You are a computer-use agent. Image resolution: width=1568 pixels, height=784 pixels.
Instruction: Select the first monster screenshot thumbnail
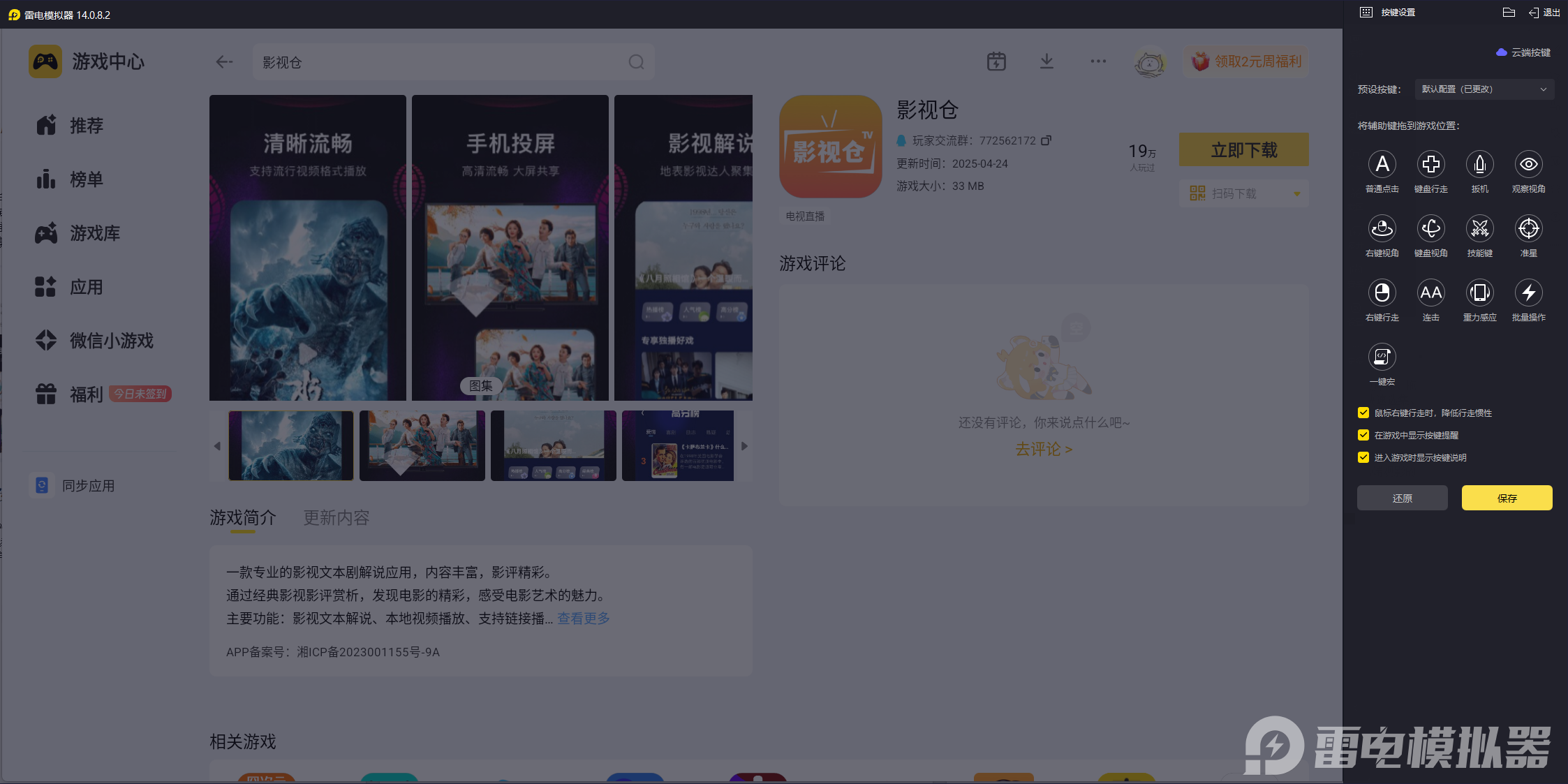291,445
